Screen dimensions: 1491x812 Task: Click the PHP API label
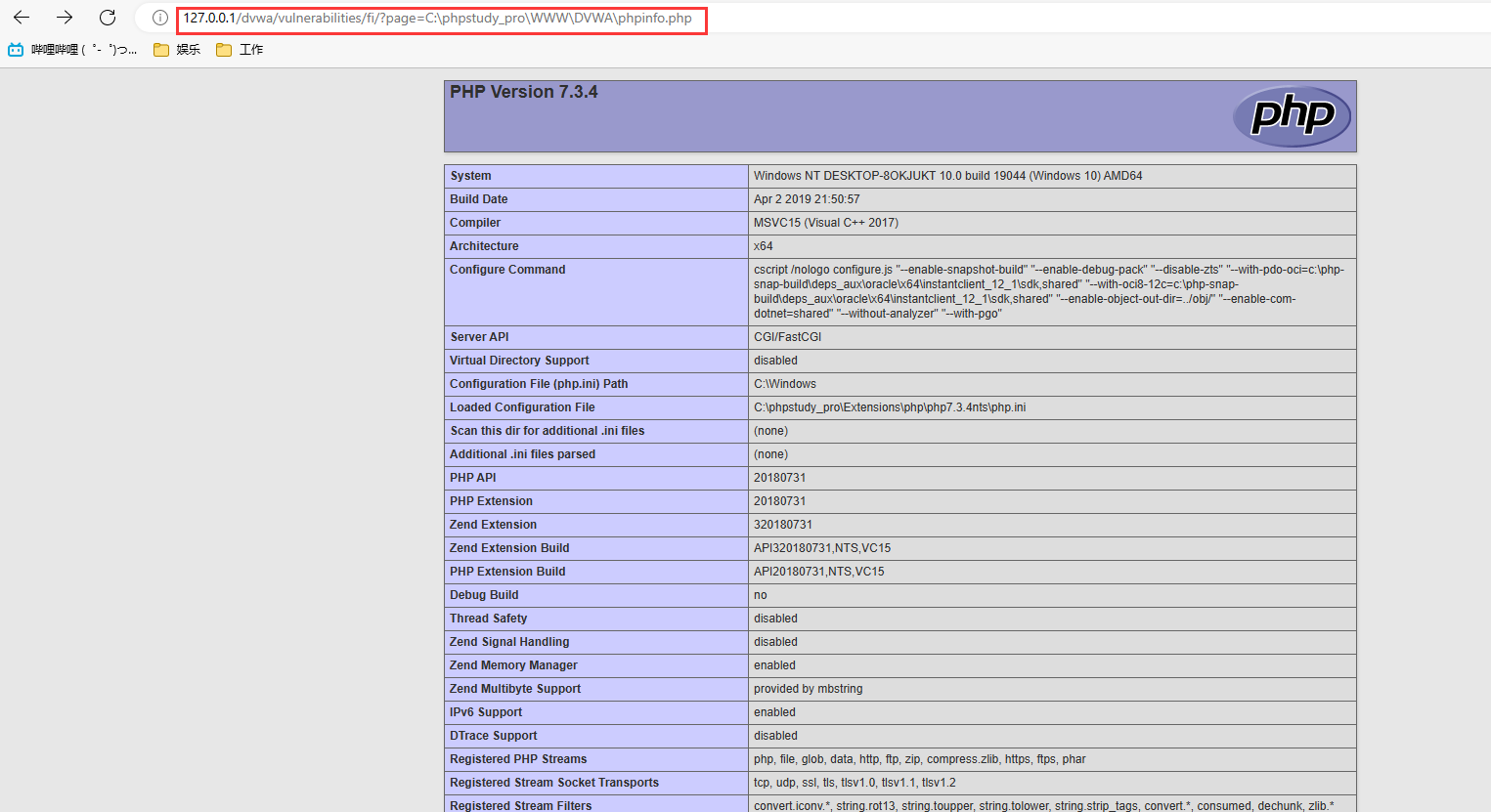coord(473,478)
